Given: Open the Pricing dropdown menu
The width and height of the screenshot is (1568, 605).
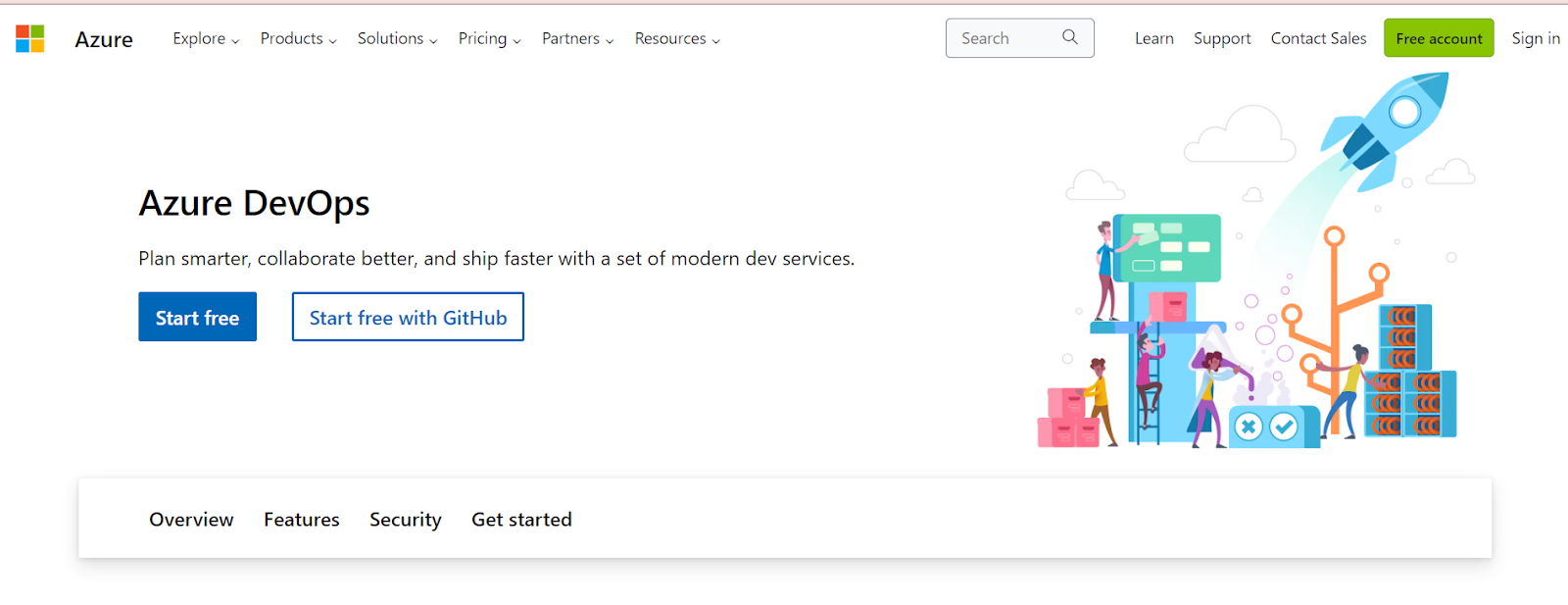Looking at the screenshot, I should (489, 39).
